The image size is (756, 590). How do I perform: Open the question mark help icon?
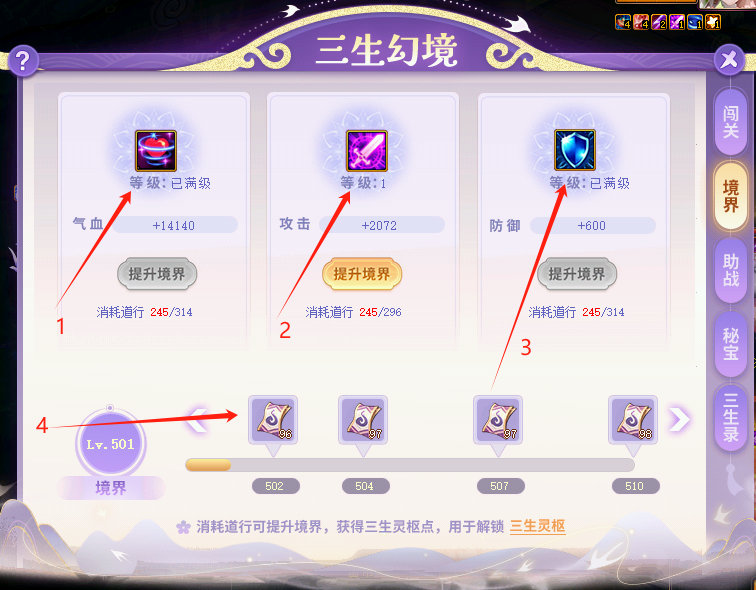(x=23, y=61)
